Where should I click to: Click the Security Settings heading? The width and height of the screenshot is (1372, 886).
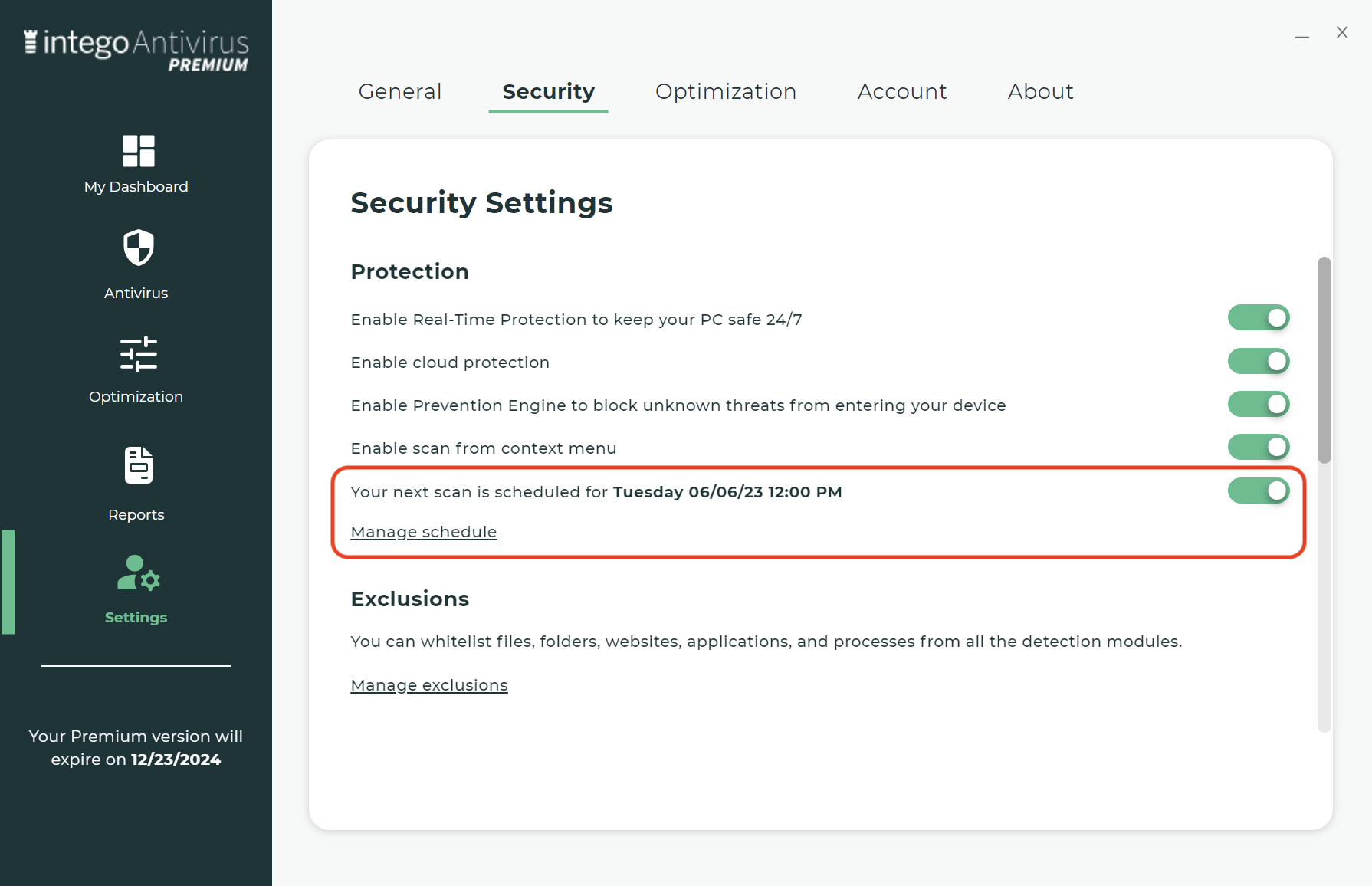(x=481, y=203)
